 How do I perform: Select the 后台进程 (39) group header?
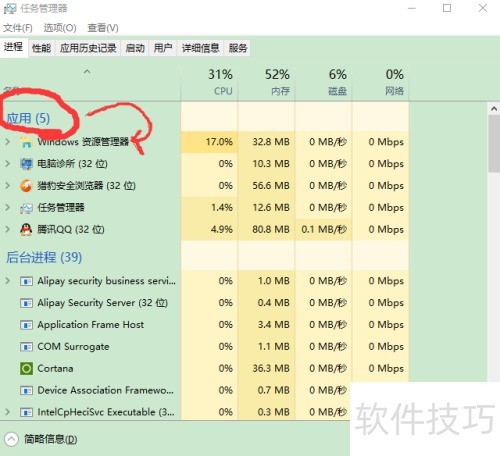click(x=44, y=257)
